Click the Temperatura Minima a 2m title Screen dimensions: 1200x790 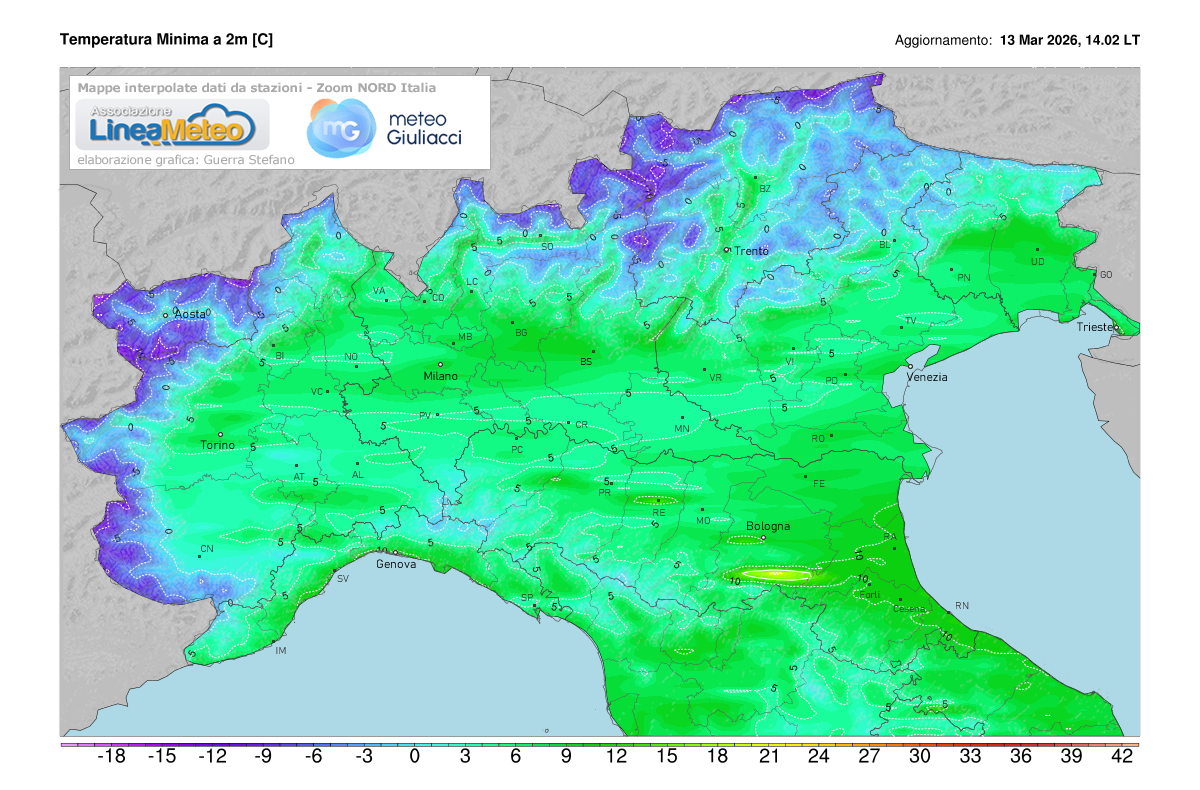pyautogui.click(x=168, y=40)
